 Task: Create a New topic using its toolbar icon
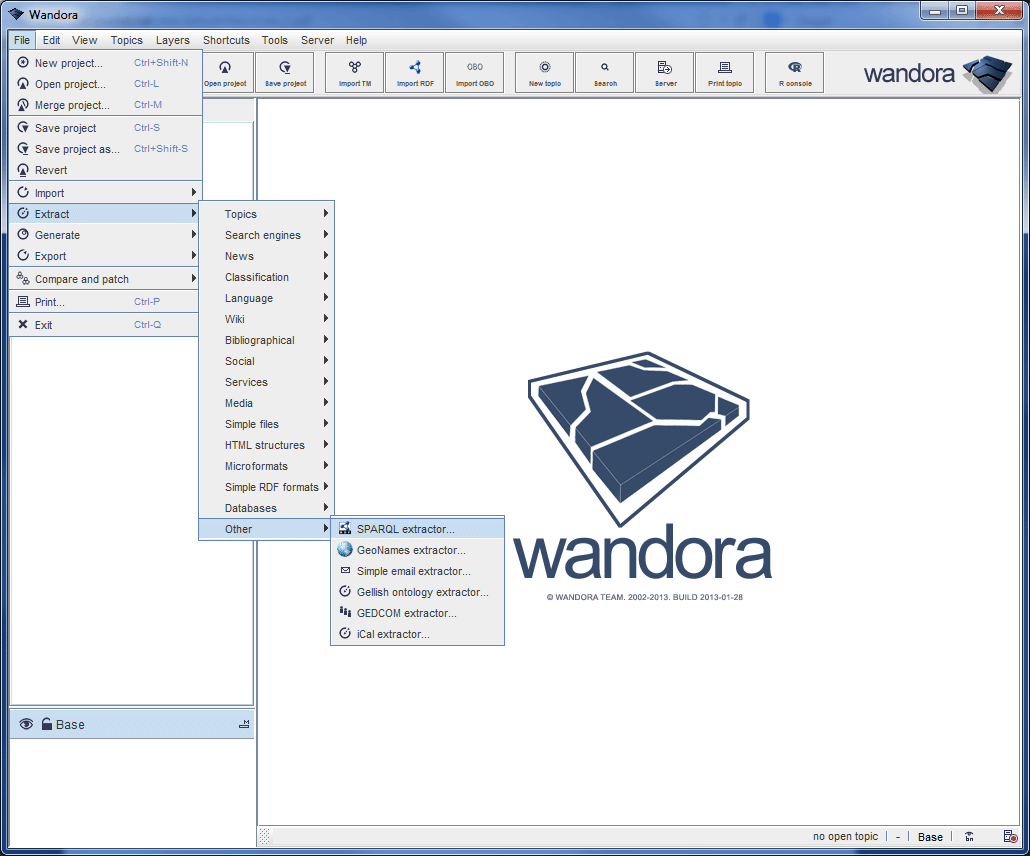543,72
